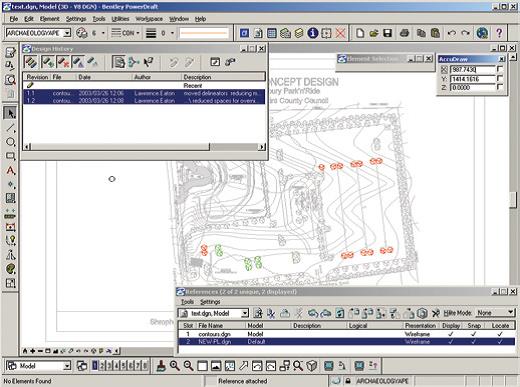Toggle Display checkmark for contours.dgn
The height and width of the screenshot is (387, 520).
(451, 334)
